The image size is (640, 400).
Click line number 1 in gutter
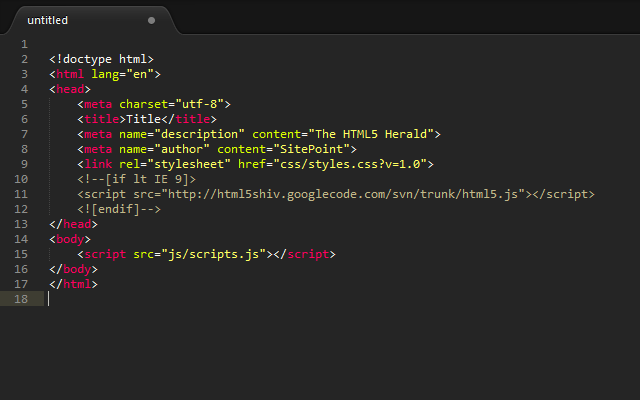24,44
